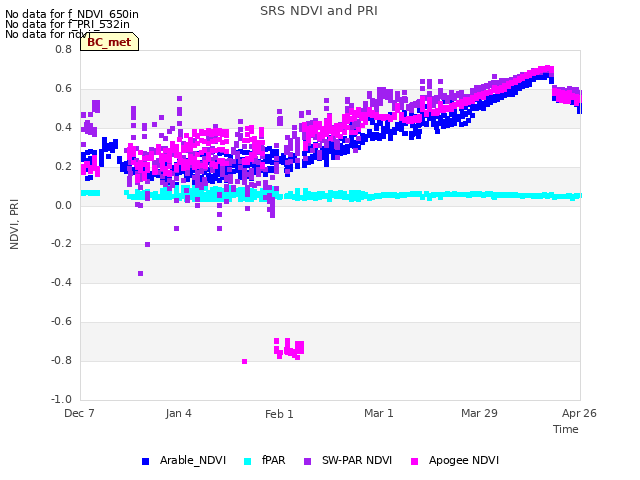
Task: Click the -0.4 y-axis tick label
Action: coord(61,282)
